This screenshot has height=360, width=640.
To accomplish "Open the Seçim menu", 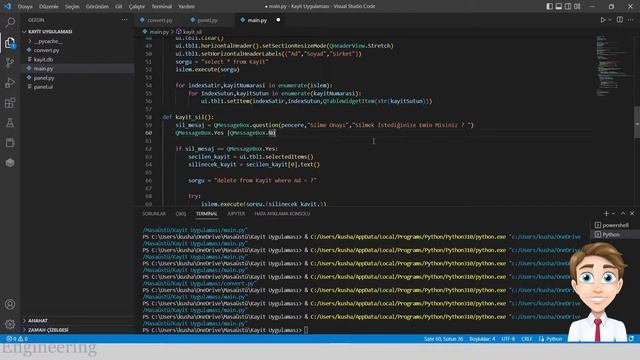I will (x=72, y=7).
